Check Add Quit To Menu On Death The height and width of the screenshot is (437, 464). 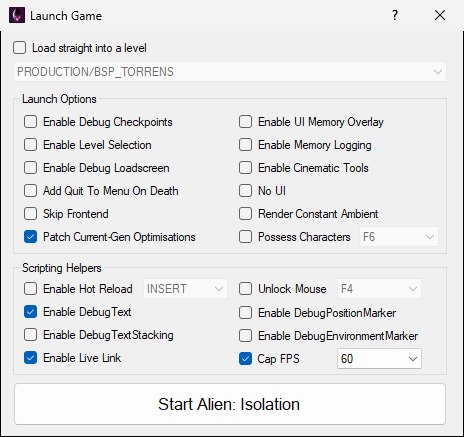point(30,191)
